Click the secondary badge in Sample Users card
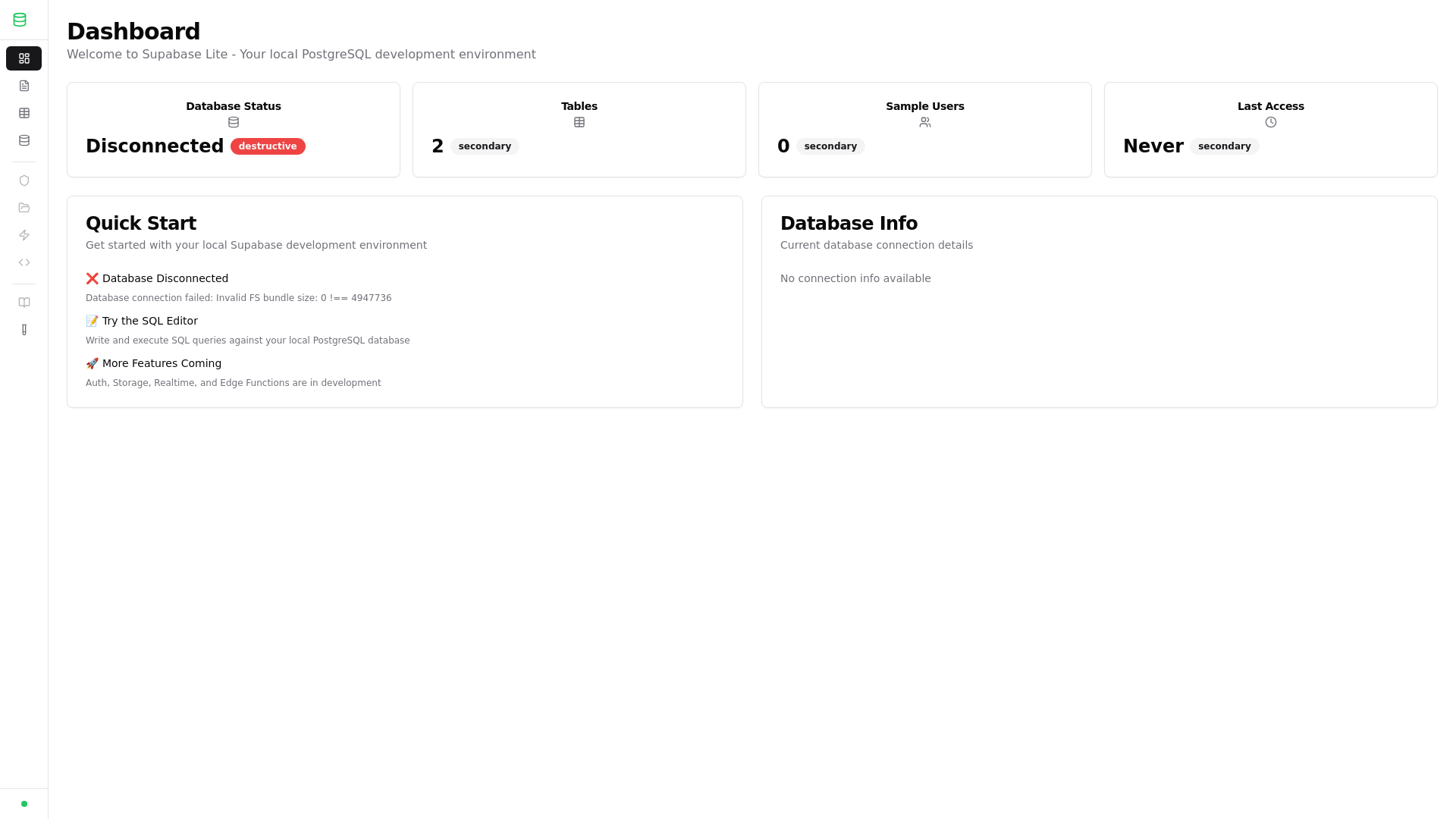Viewport: 1456px width, 819px height. [830, 146]
